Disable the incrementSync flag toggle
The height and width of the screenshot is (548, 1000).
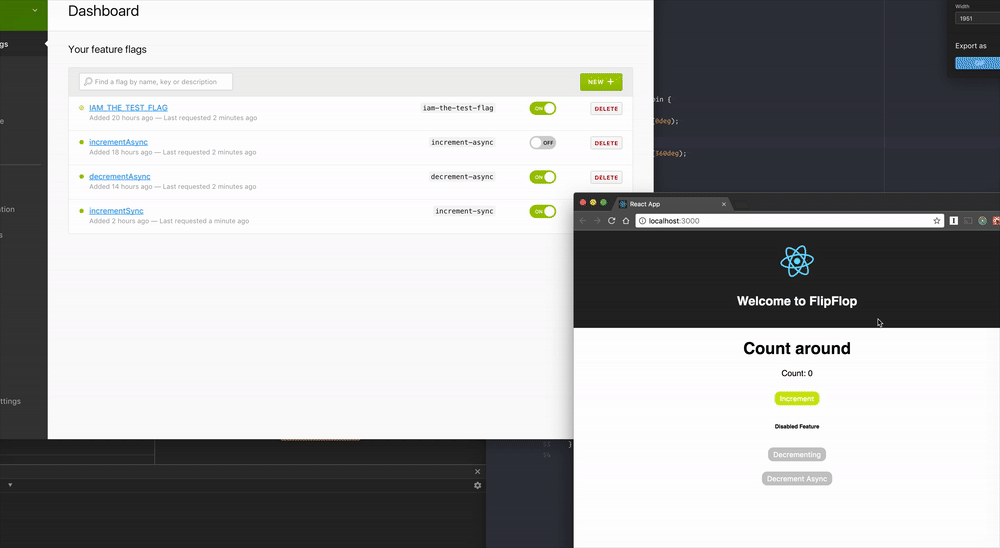[542, 211]
